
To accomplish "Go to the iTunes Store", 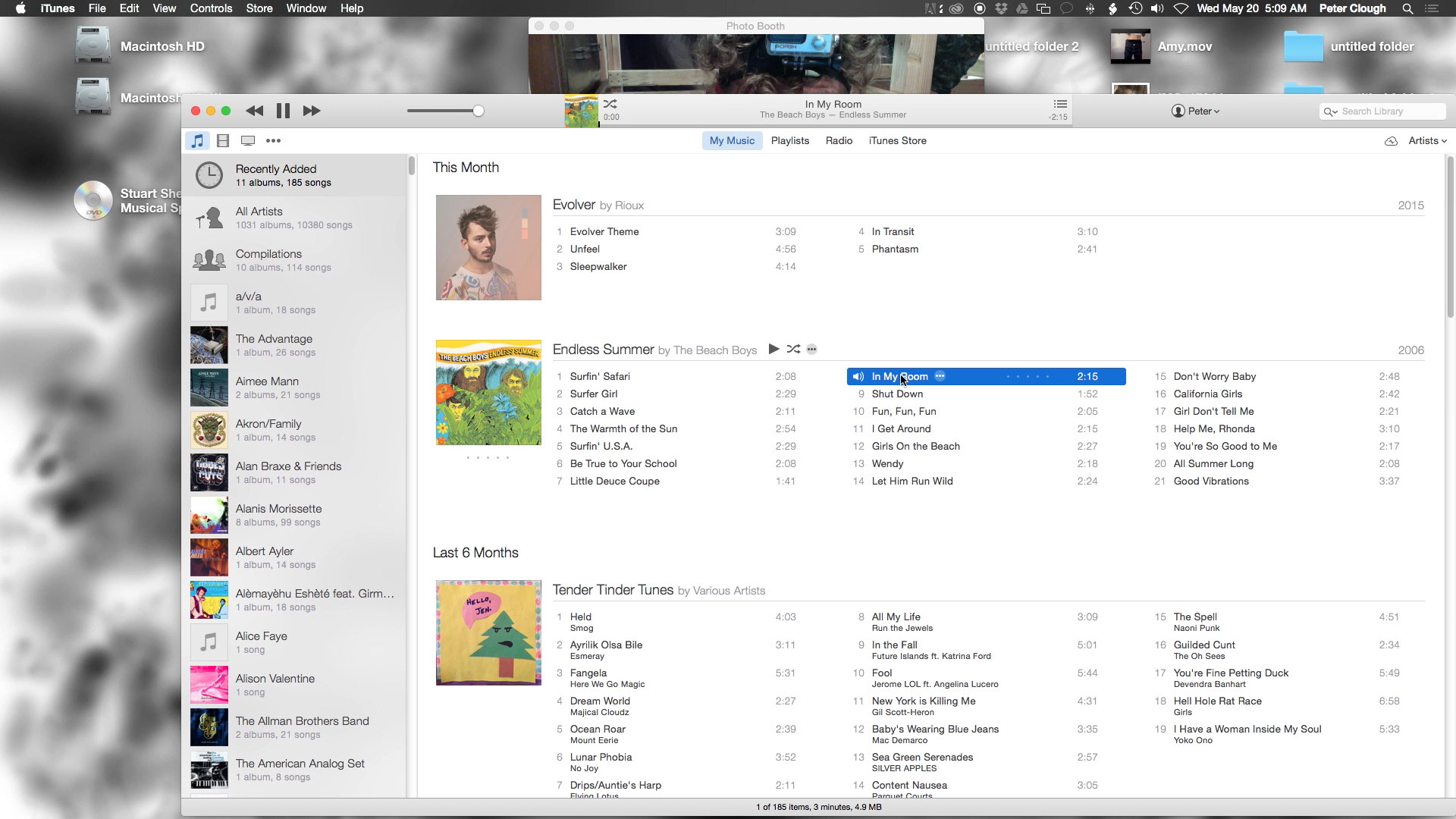I will tap(897, 141).
